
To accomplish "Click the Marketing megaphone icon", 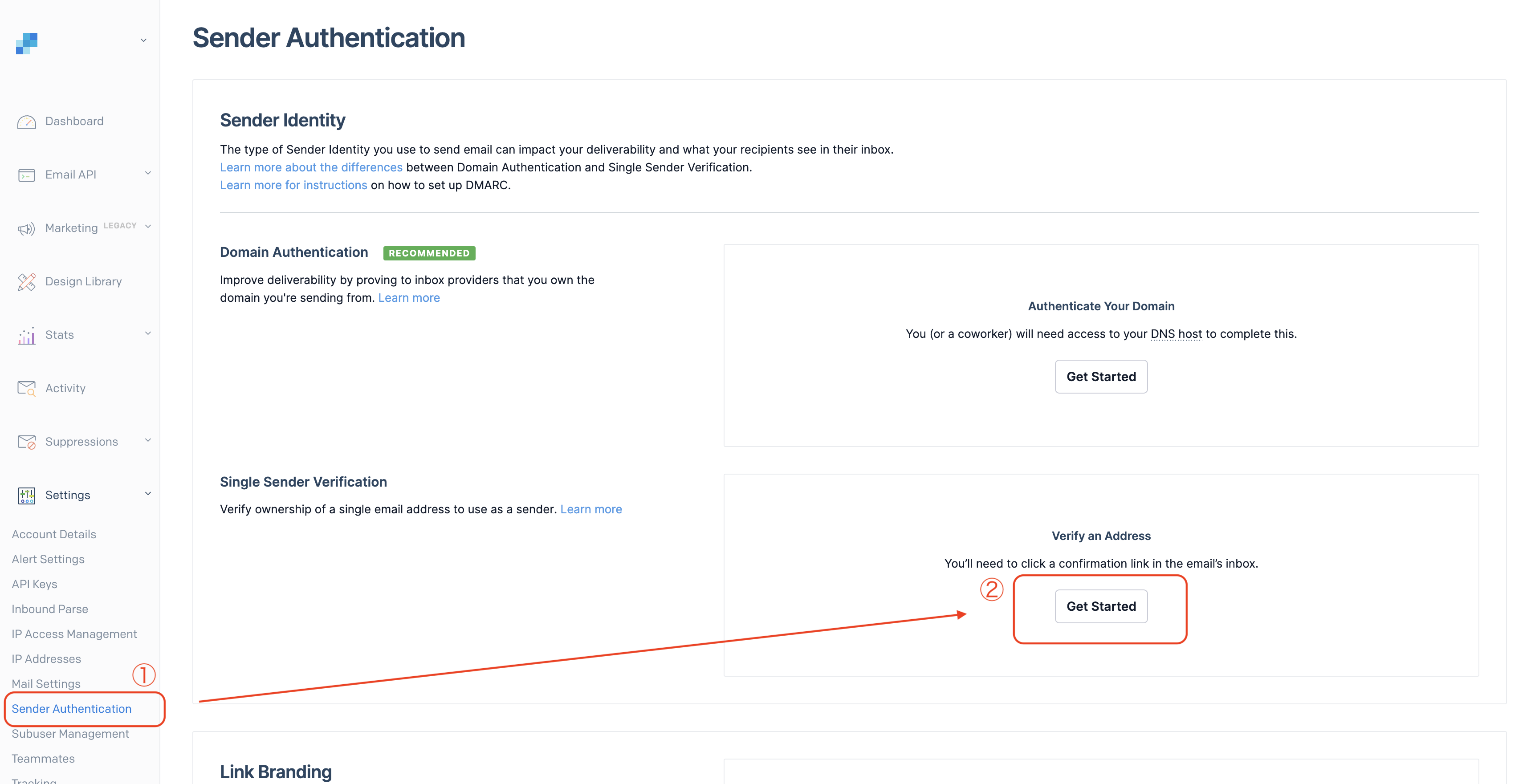I will (26, 229).
